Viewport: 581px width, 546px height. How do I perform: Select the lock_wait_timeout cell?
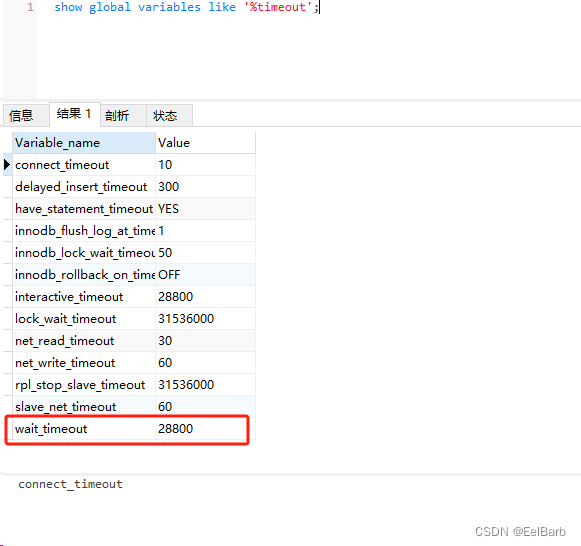84,319
